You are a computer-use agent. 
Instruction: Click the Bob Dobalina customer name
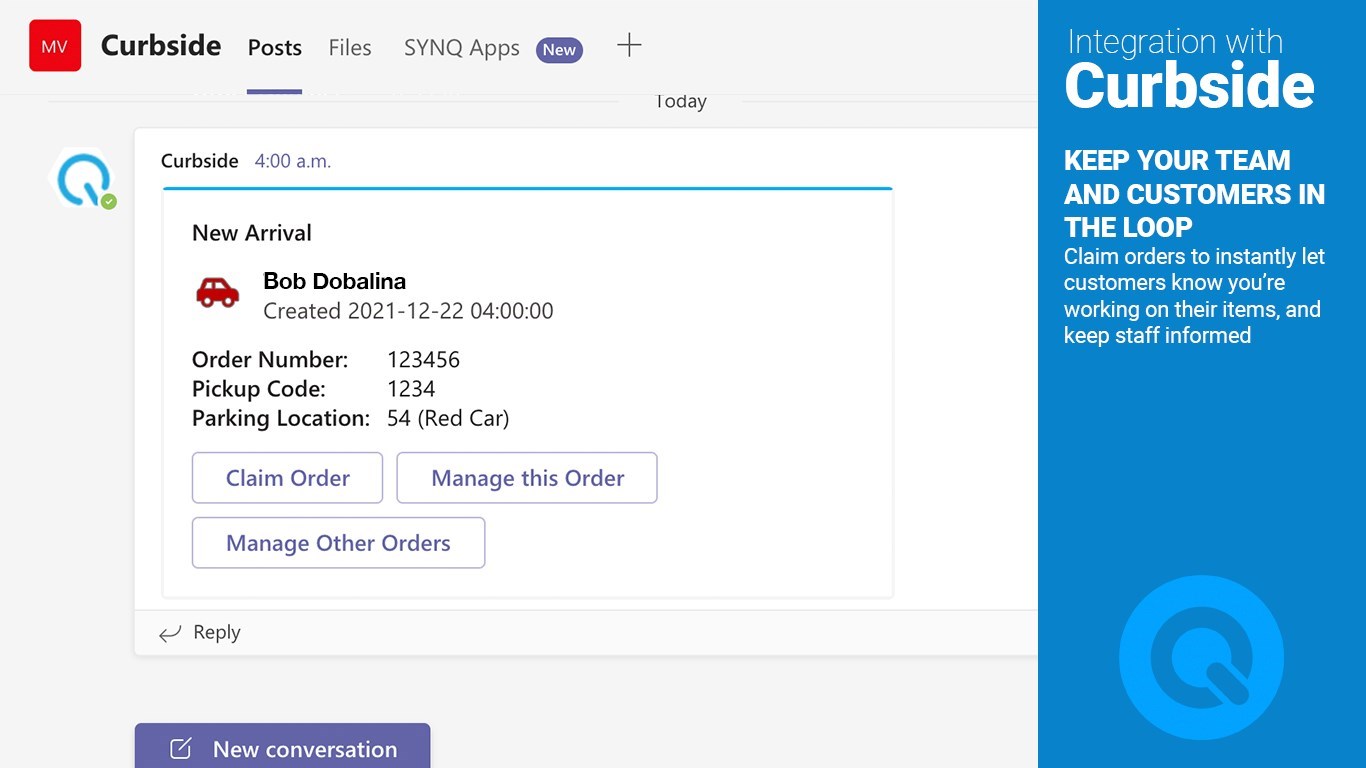[334, 281]
